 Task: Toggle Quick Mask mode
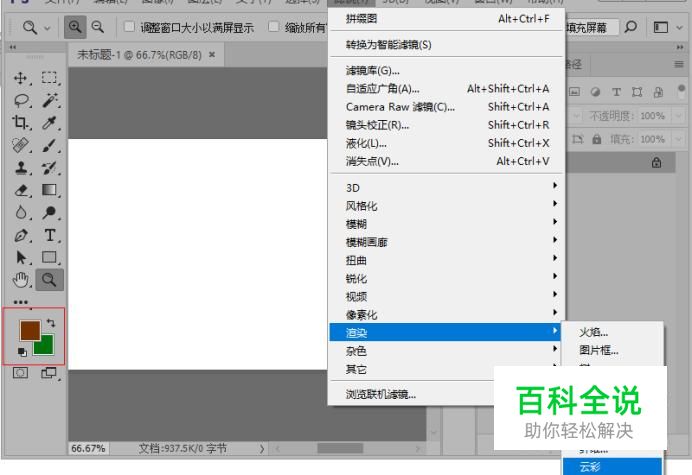20,373
